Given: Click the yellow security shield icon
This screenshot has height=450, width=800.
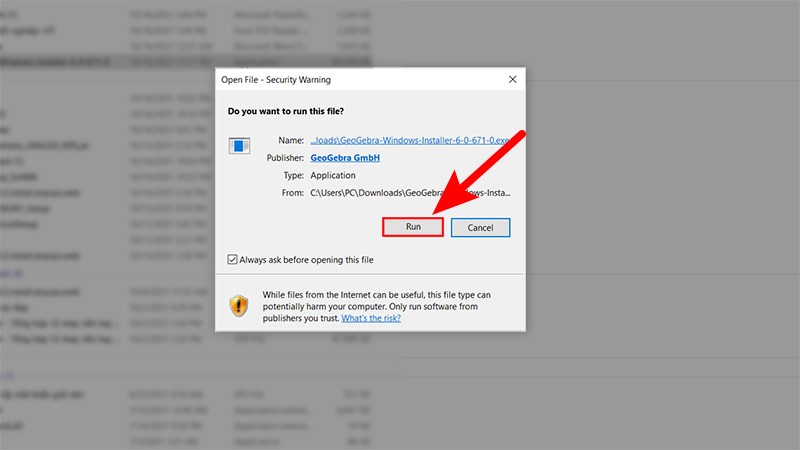Looking at the screenshot, I should (239, 306).
